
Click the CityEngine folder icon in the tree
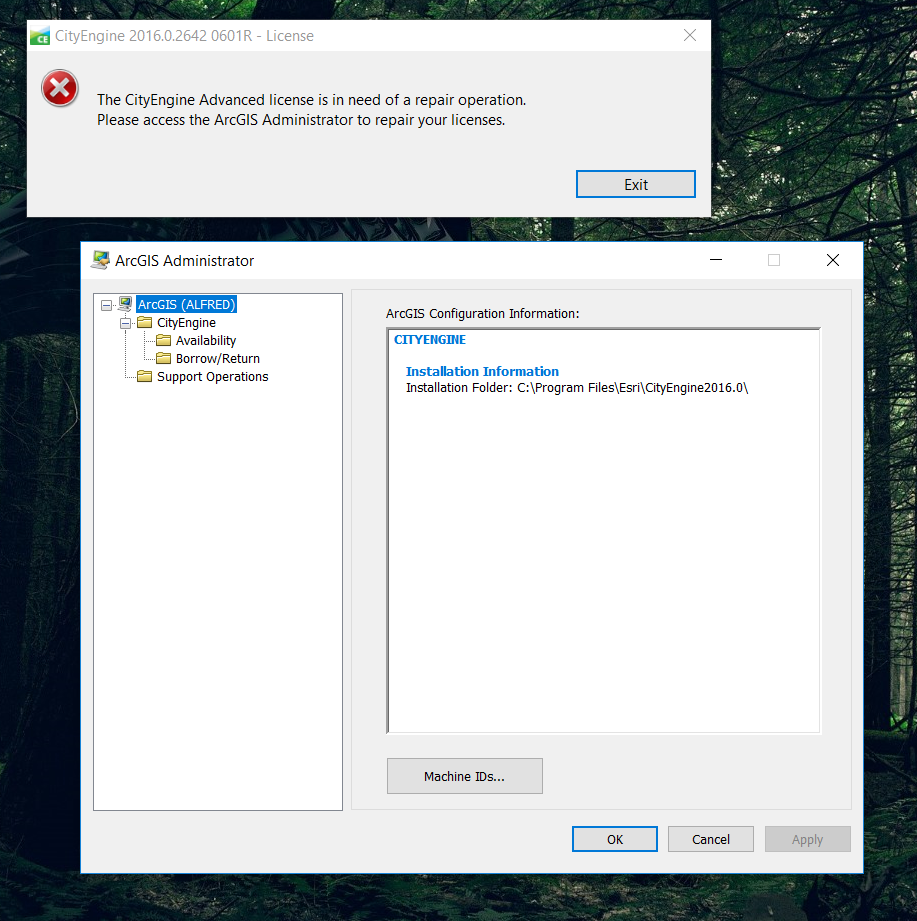click(x=144, y=322)
